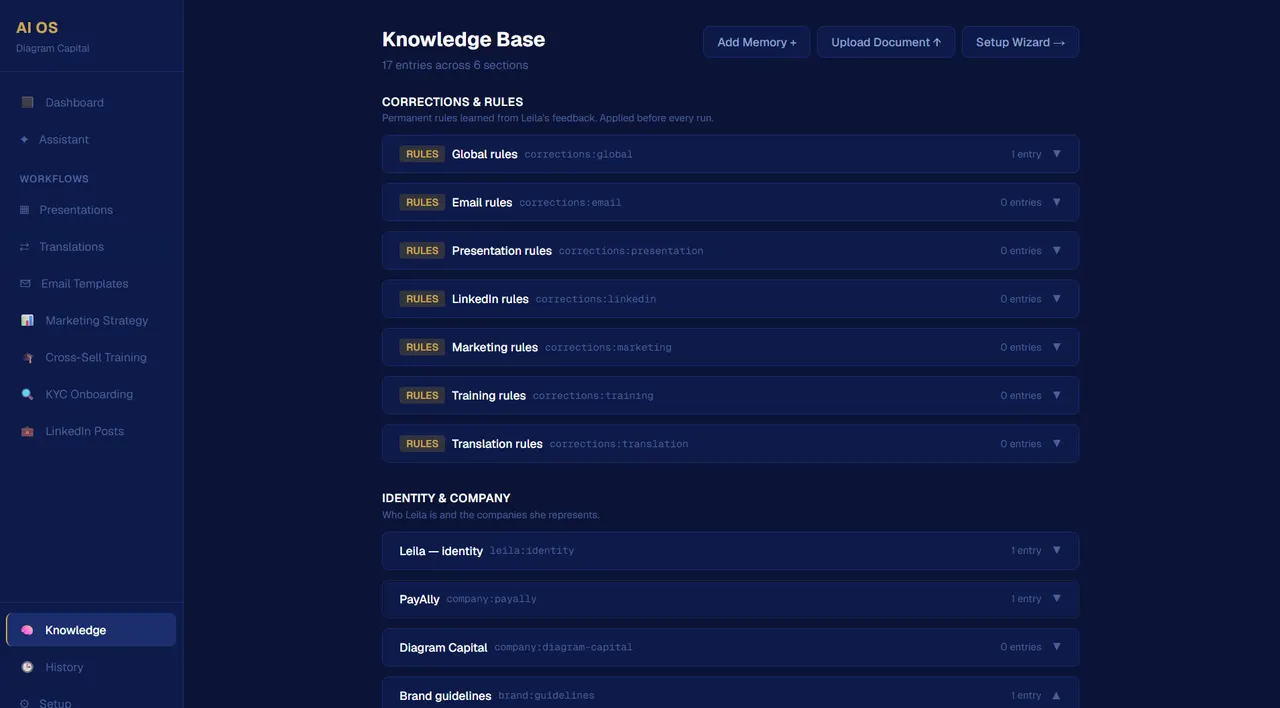The image size is (1280, 708).
Task: Click the corrections:training key text
Action: (593, 396)
